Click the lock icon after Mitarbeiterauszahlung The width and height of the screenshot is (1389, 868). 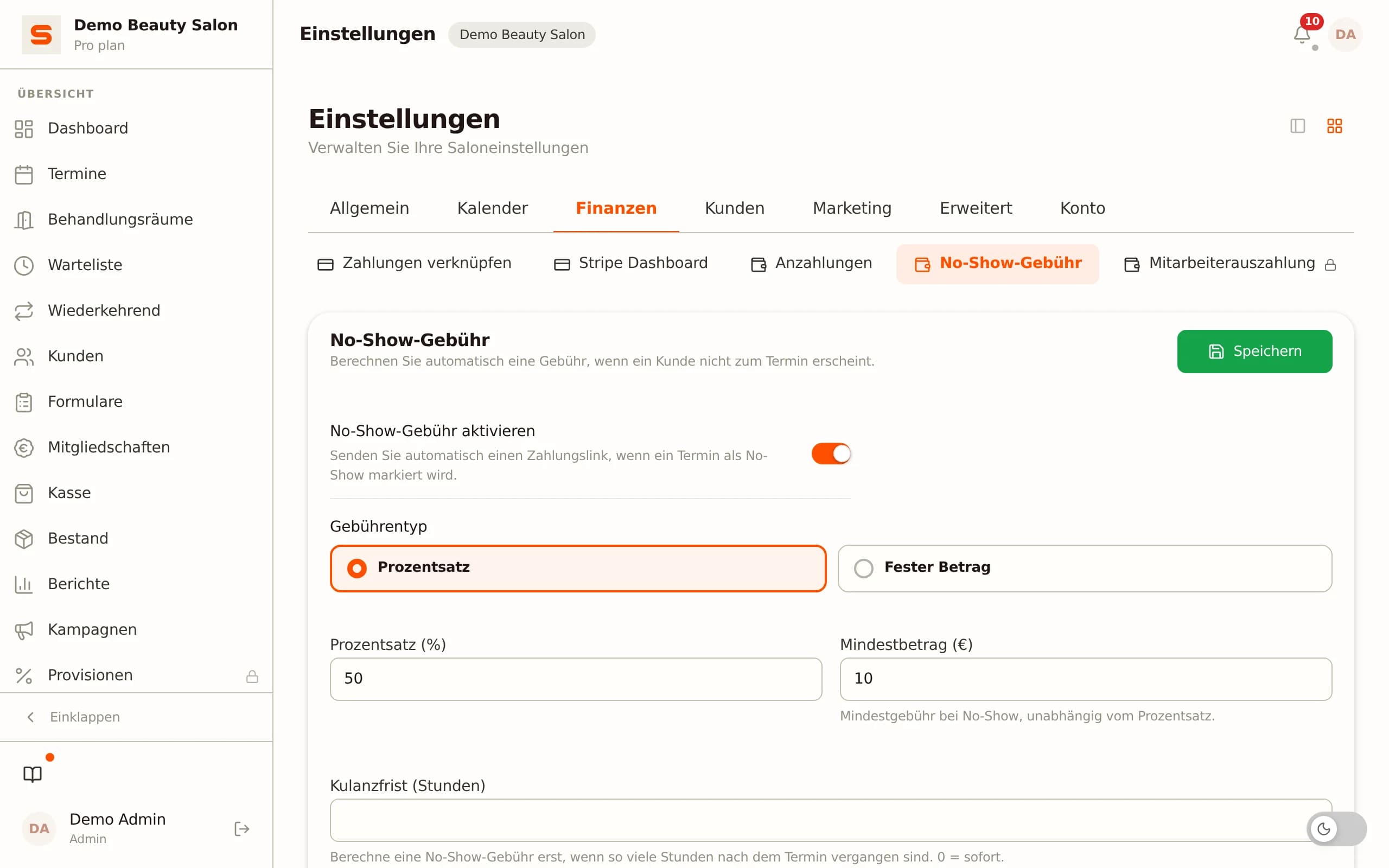tap(1330, 265)
